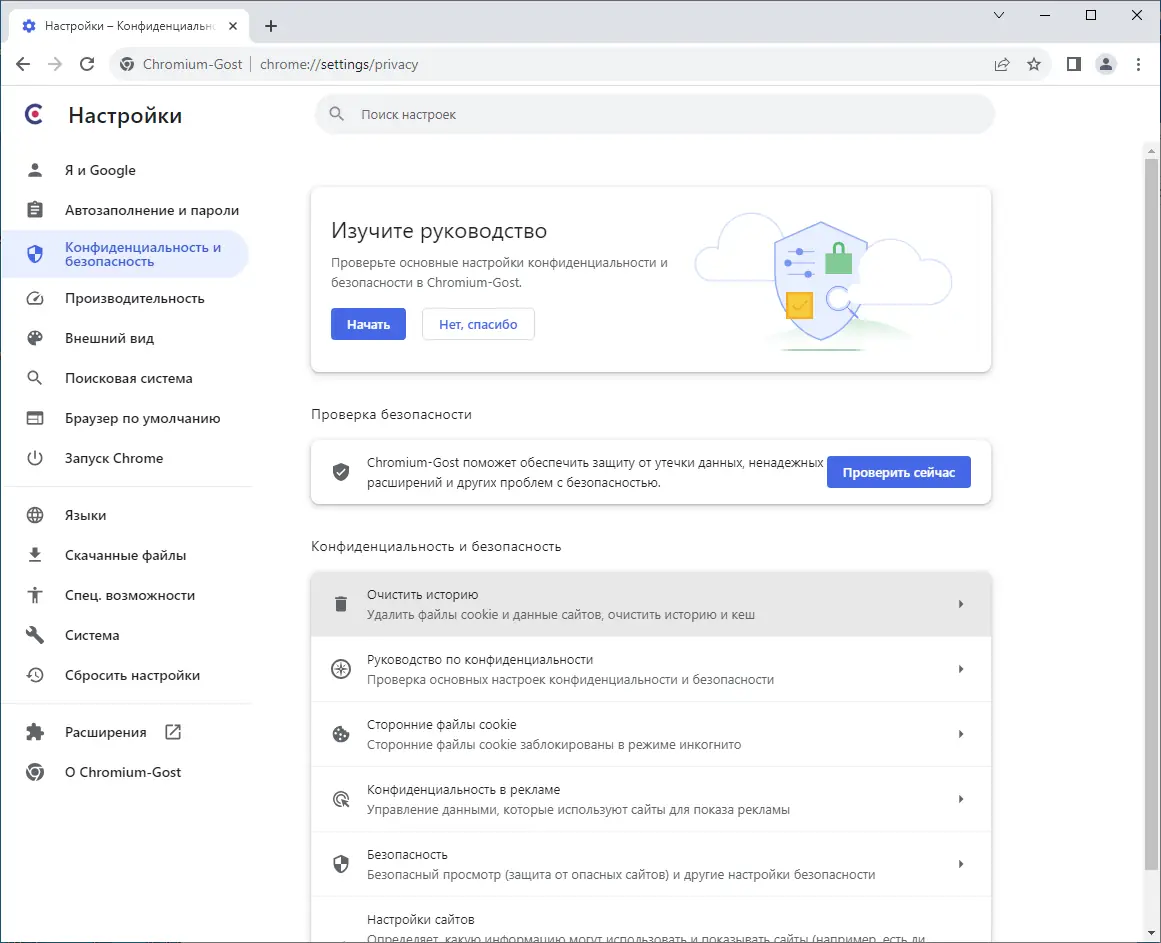The image size is (1161, 943).
Task: Click the trash icon for Очистить историю
Action: (x=341, y=604)
